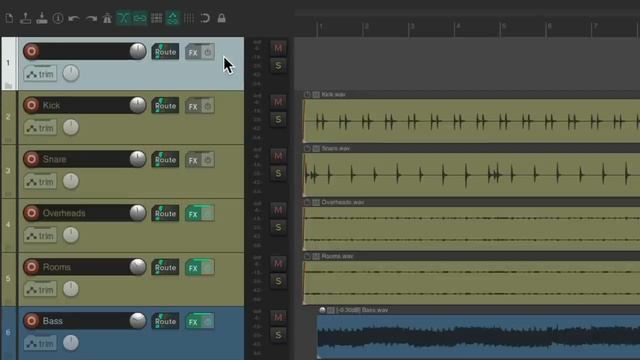
Task: Click the Bass.wav item volume knob icon
Action: click(x=322, y=310)
